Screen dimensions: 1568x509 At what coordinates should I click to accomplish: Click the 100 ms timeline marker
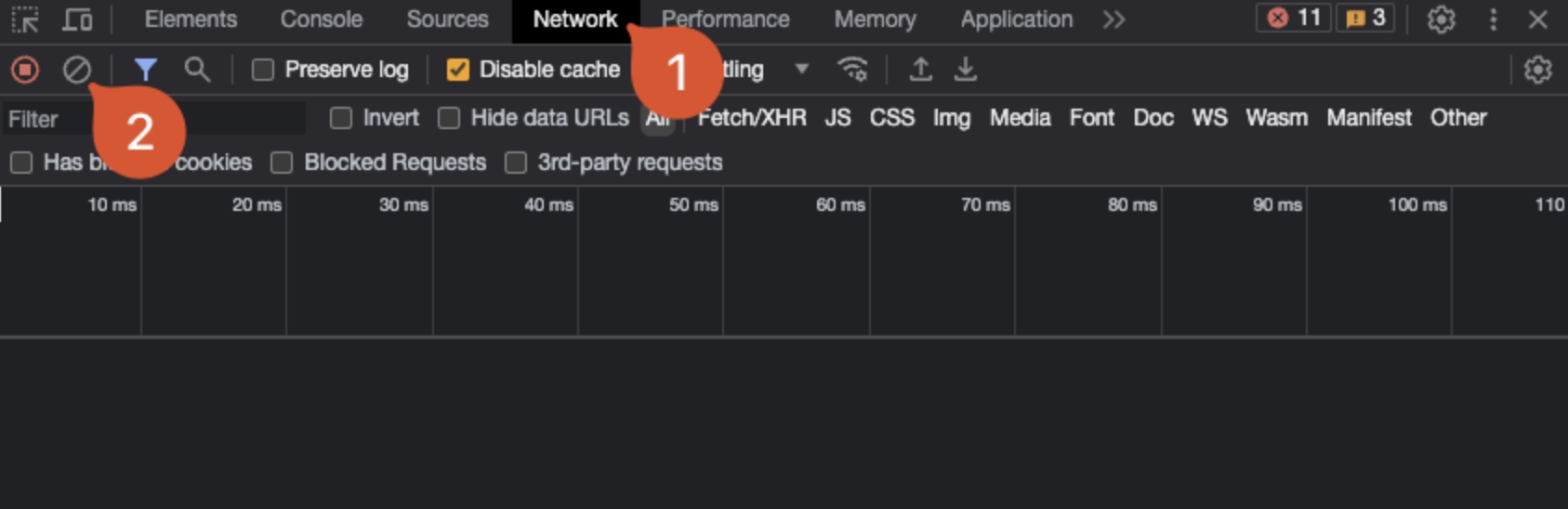point(1417,204)
